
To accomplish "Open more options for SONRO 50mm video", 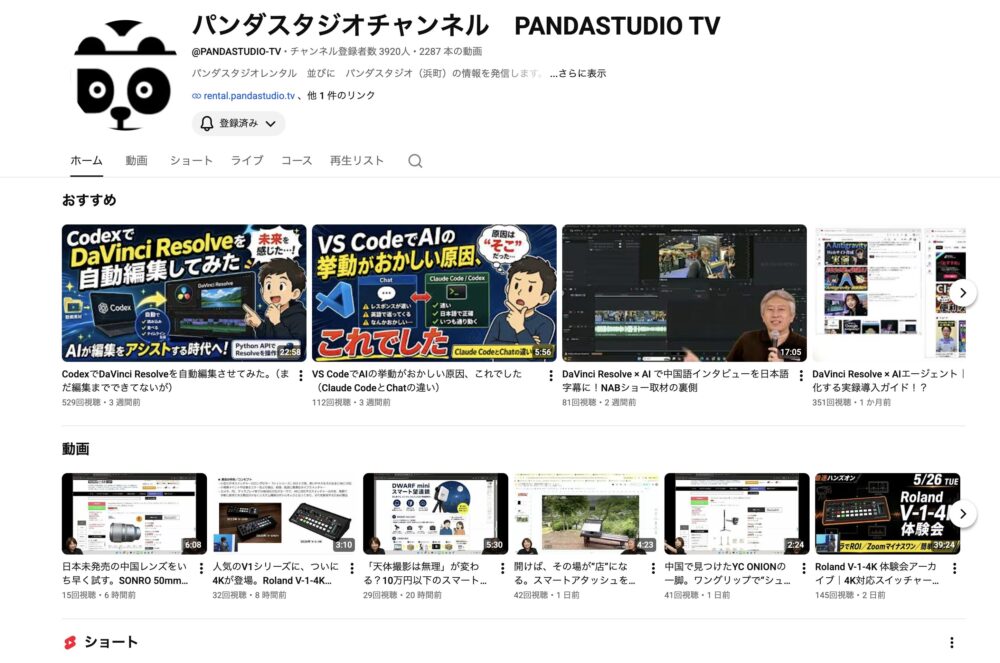I will point(201,568).
